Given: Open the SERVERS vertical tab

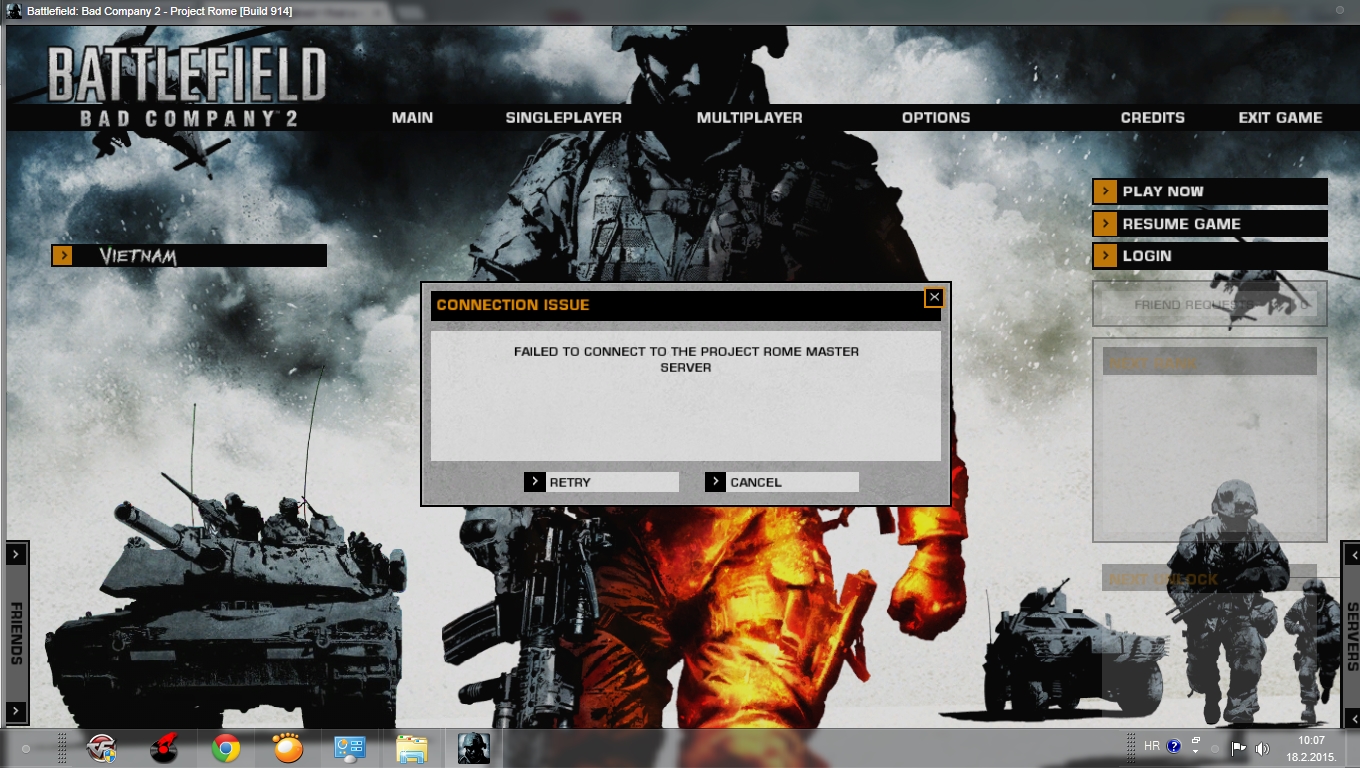Looking at the screenshot, I should 1351,636.
